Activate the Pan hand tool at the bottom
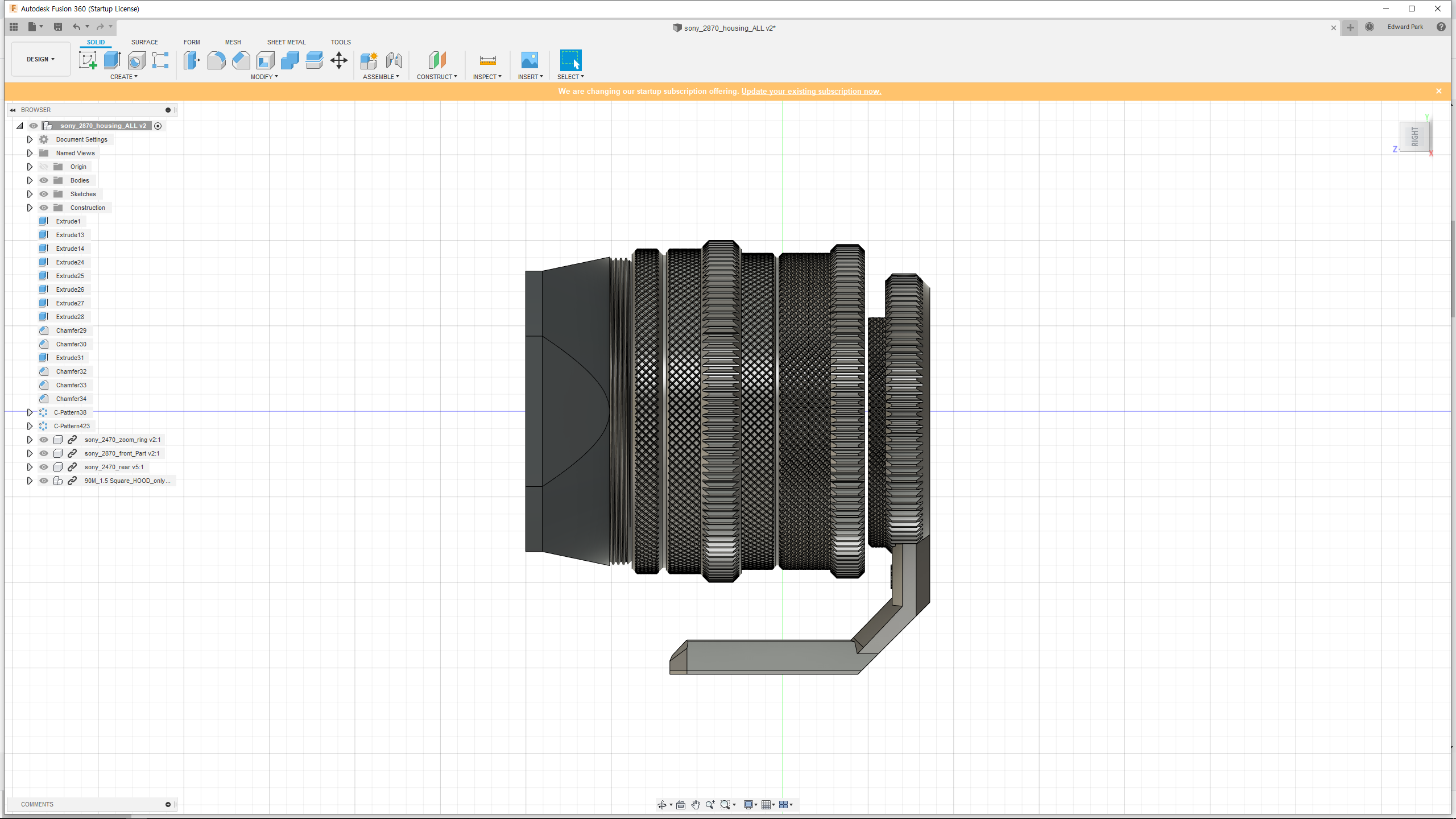1456x819 pixels. pyautogui.click(x=695, y=804)
